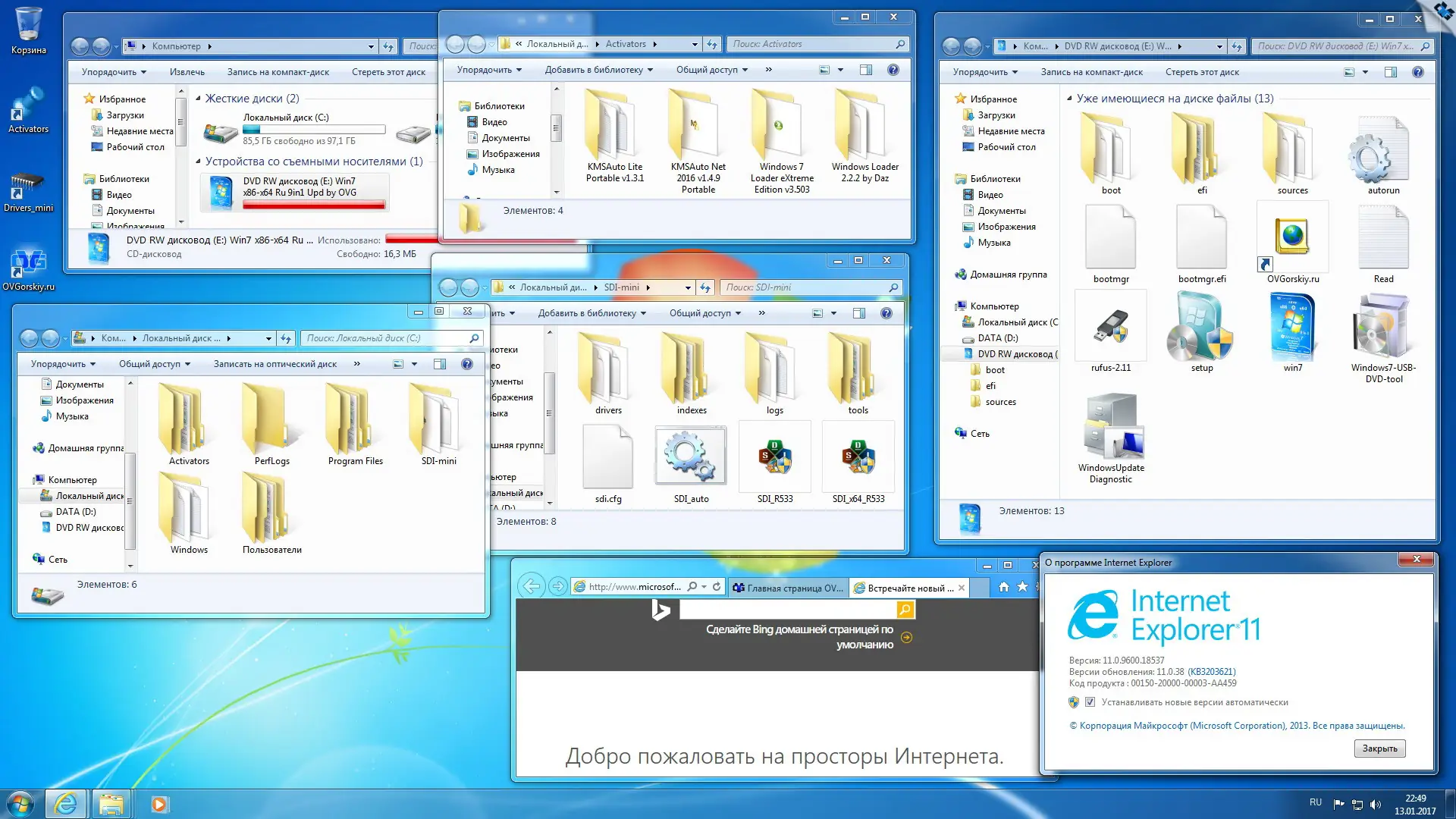Toggle preview pane in Activators window

[x=865, y=70]
